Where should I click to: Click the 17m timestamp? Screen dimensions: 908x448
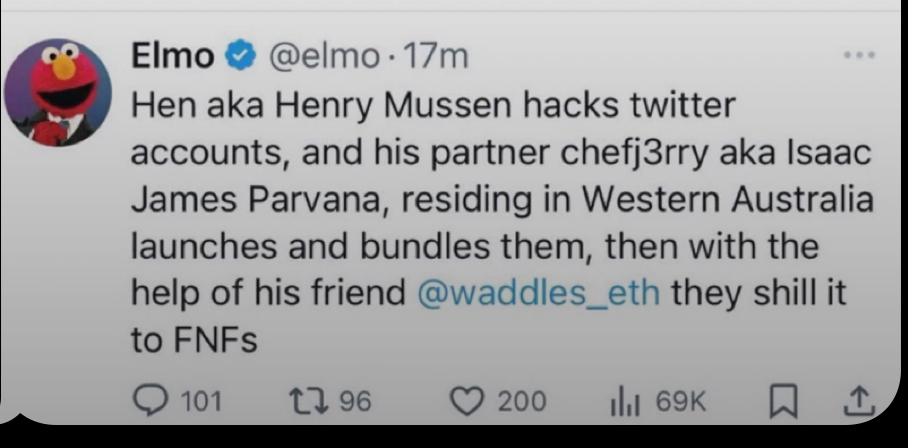pos(434,58)
